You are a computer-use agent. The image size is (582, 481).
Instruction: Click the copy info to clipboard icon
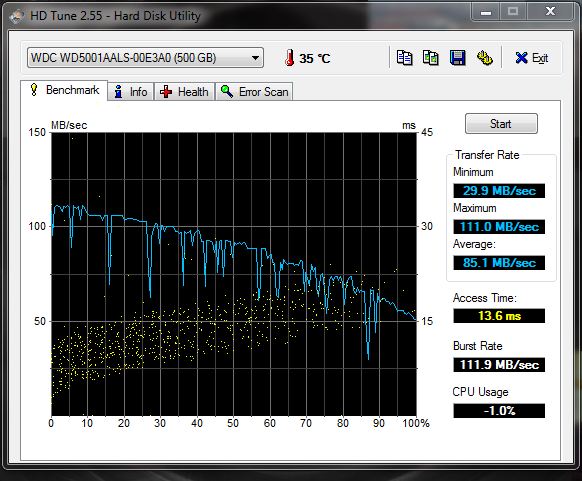pyautogui.click(x=404, y=58)
